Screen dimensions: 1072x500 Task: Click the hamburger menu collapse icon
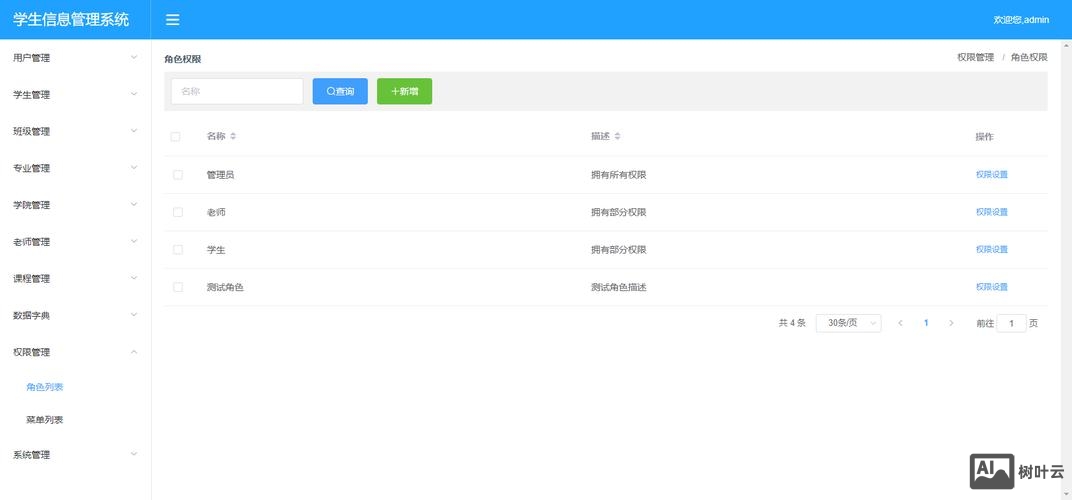click(x=173, y=20)
